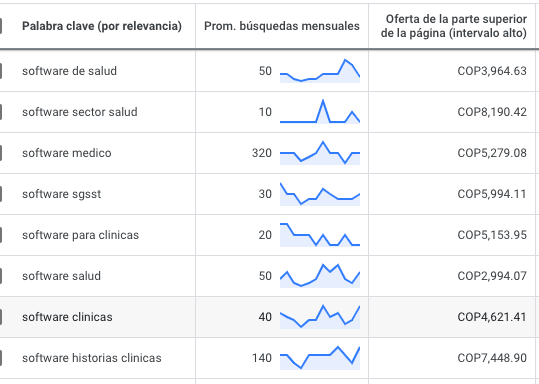Click the trend sparkline for software de salud
The image size is (539, 384).
tap(320, 71)
